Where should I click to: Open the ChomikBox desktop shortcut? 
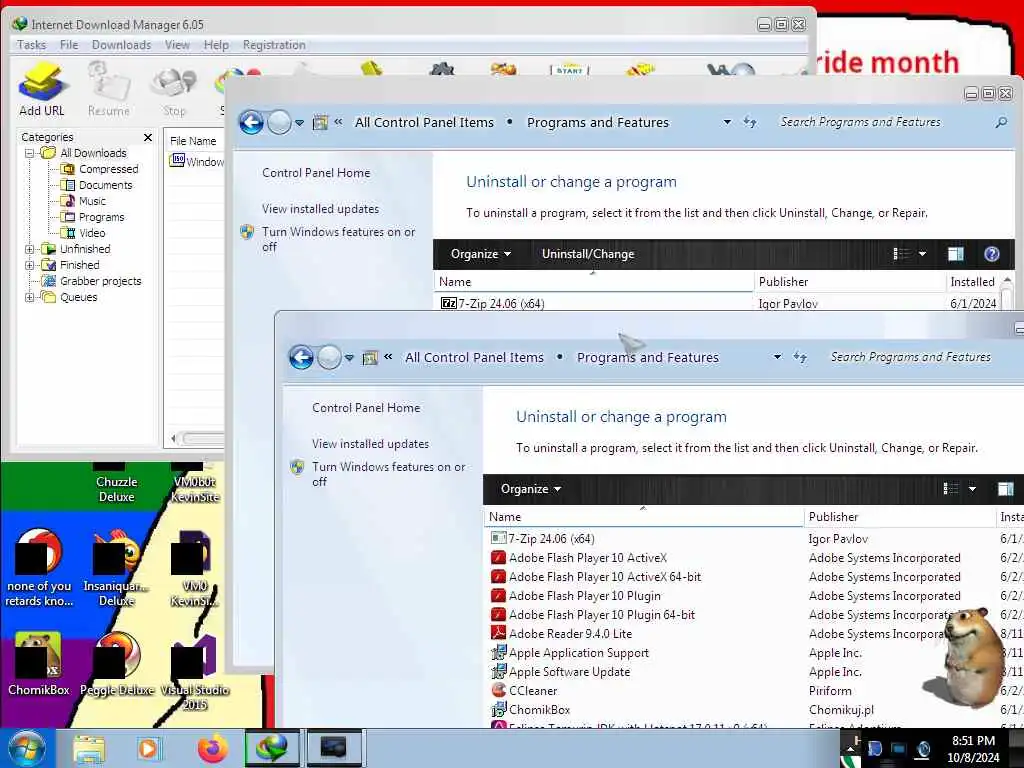(x=39, y=663)
